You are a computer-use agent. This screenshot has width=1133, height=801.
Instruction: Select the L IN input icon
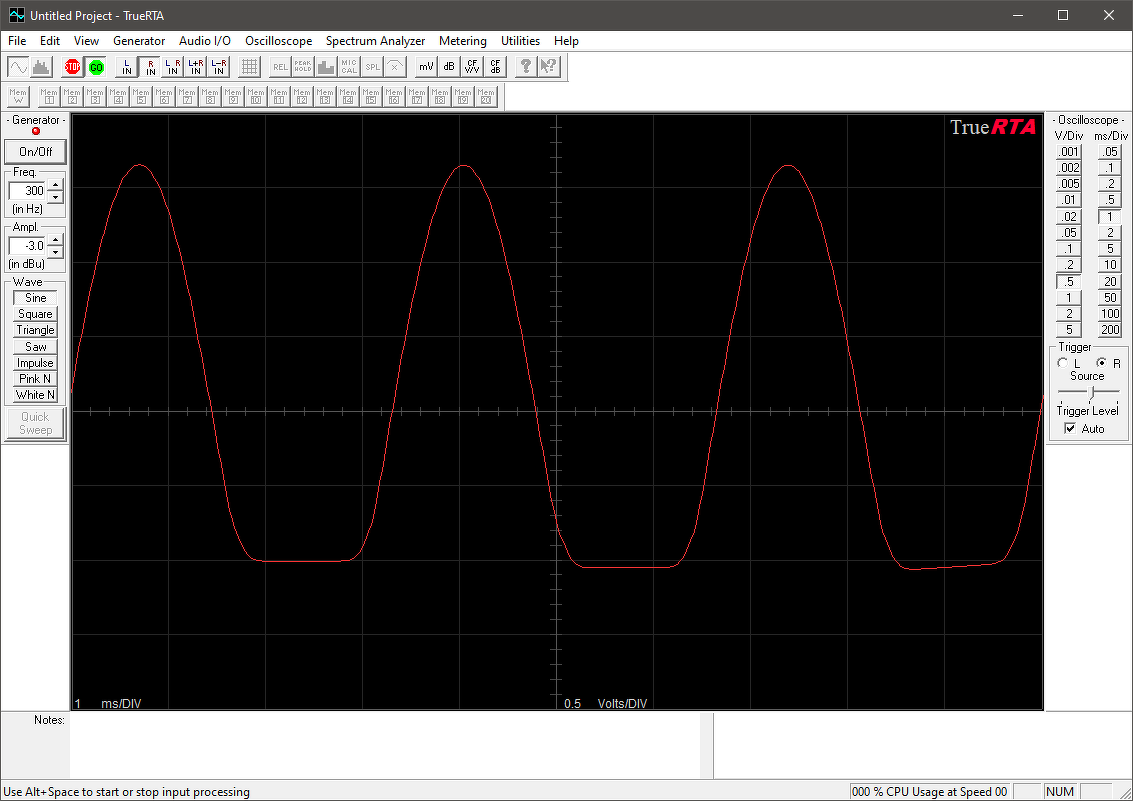126,67
